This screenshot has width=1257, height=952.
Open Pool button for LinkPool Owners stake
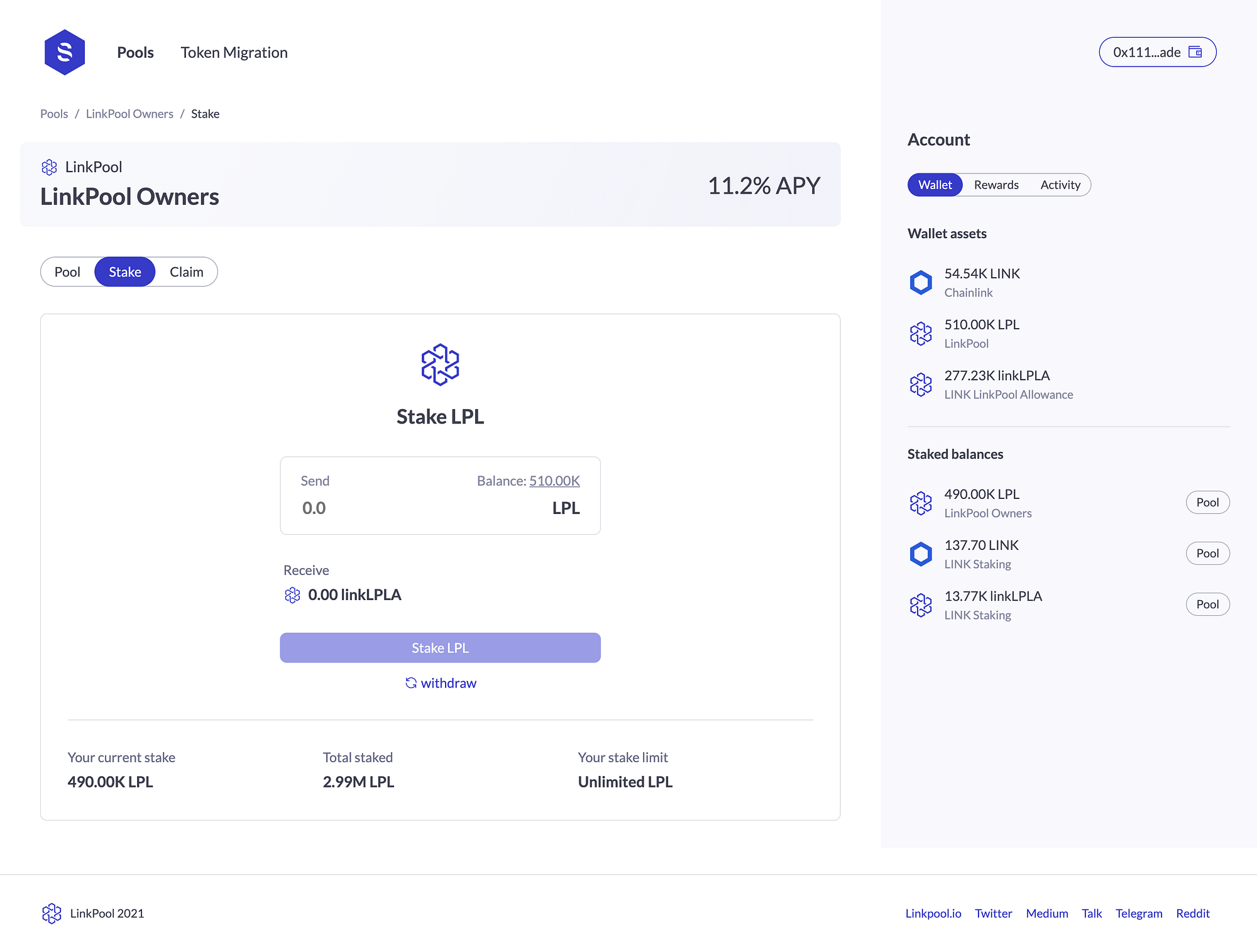(1207, 503)
